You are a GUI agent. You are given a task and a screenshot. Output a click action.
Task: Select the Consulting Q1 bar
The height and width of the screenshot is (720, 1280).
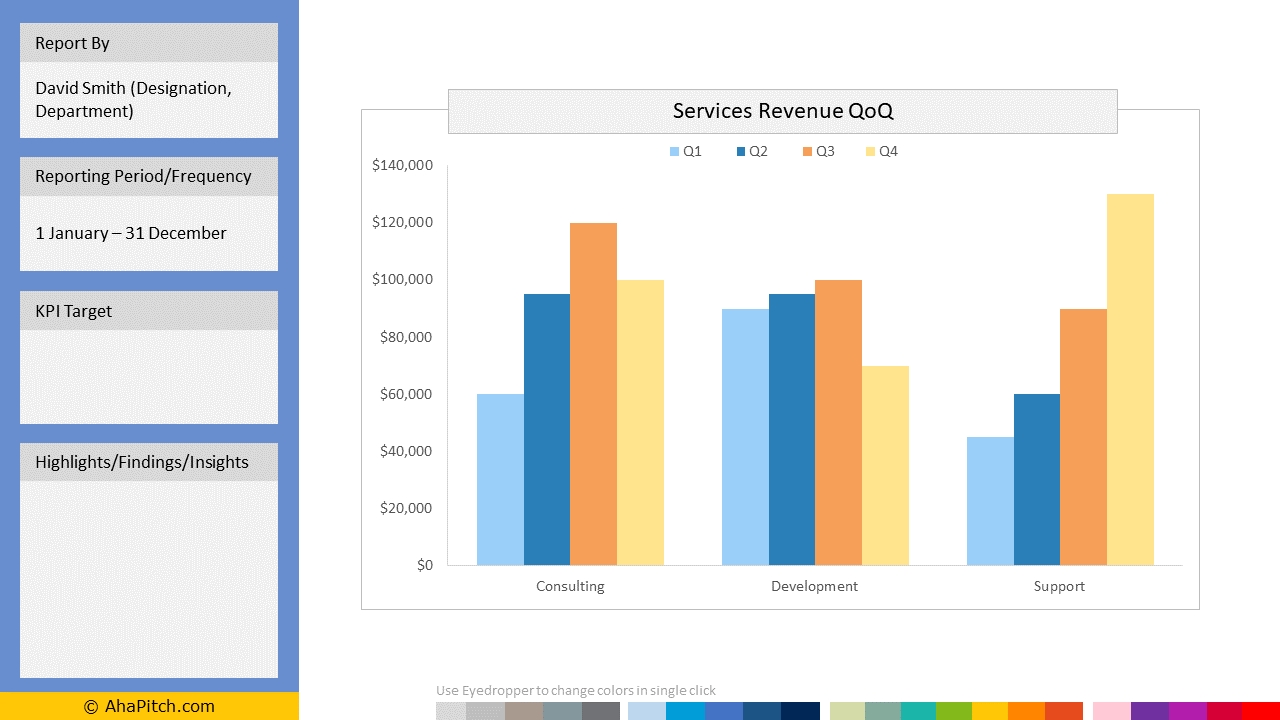tap(500, 479)
